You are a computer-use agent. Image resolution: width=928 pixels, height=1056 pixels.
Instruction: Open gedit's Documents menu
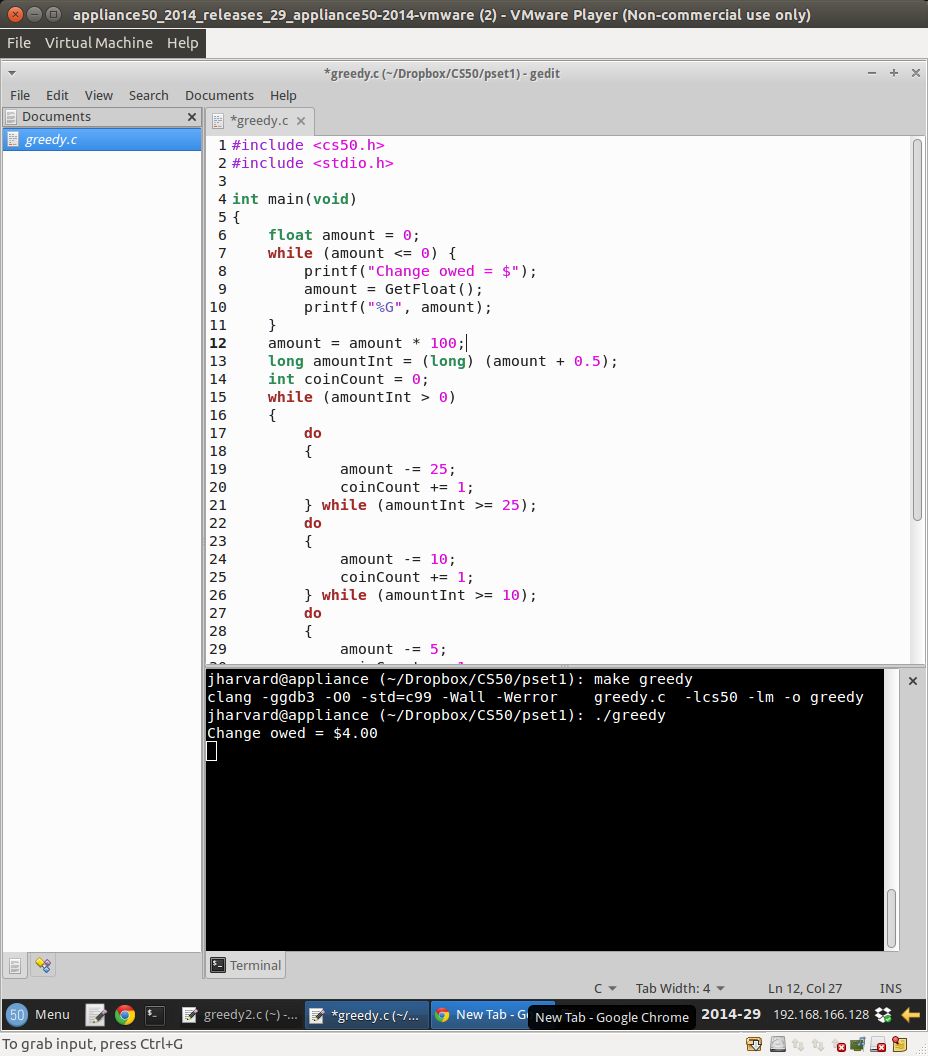[x=219, y=95]
